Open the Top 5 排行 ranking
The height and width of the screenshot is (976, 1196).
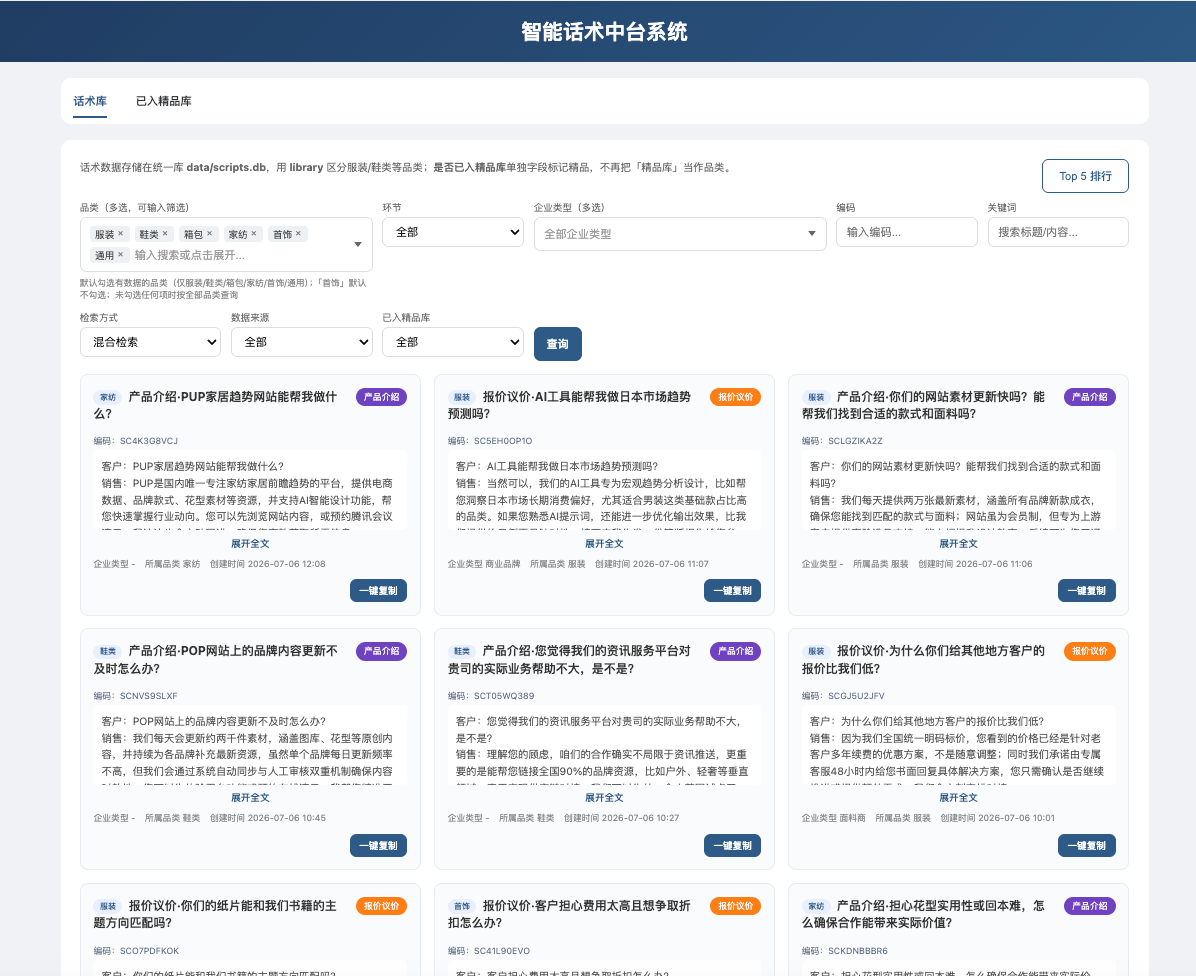1085,176
